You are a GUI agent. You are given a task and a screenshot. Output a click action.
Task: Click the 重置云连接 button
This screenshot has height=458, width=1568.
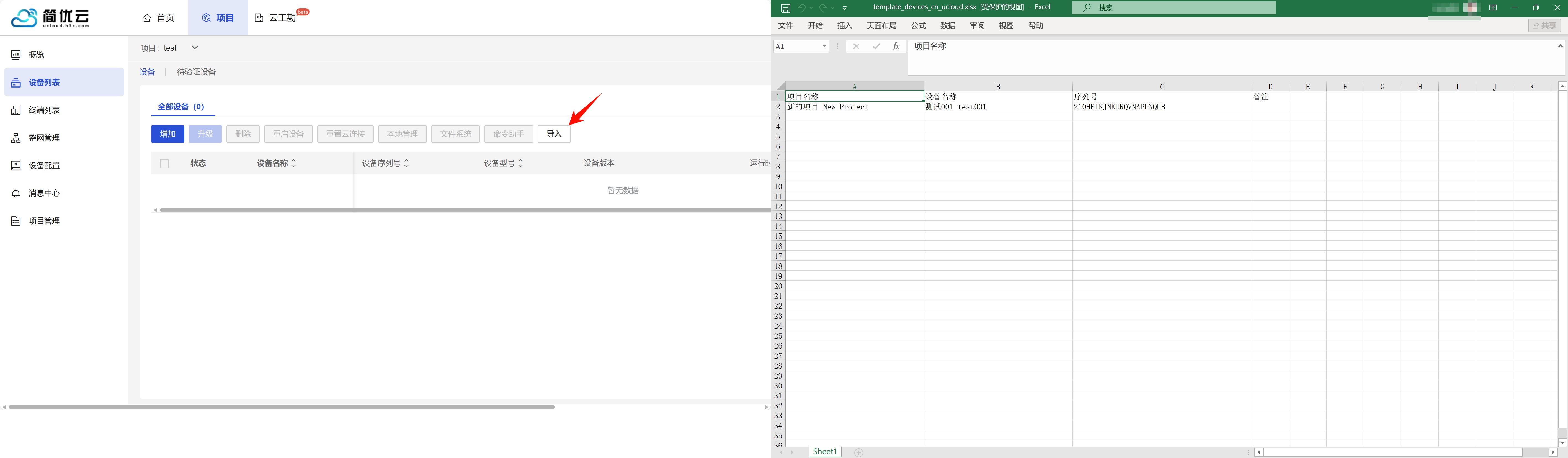(x=345, y=134)
